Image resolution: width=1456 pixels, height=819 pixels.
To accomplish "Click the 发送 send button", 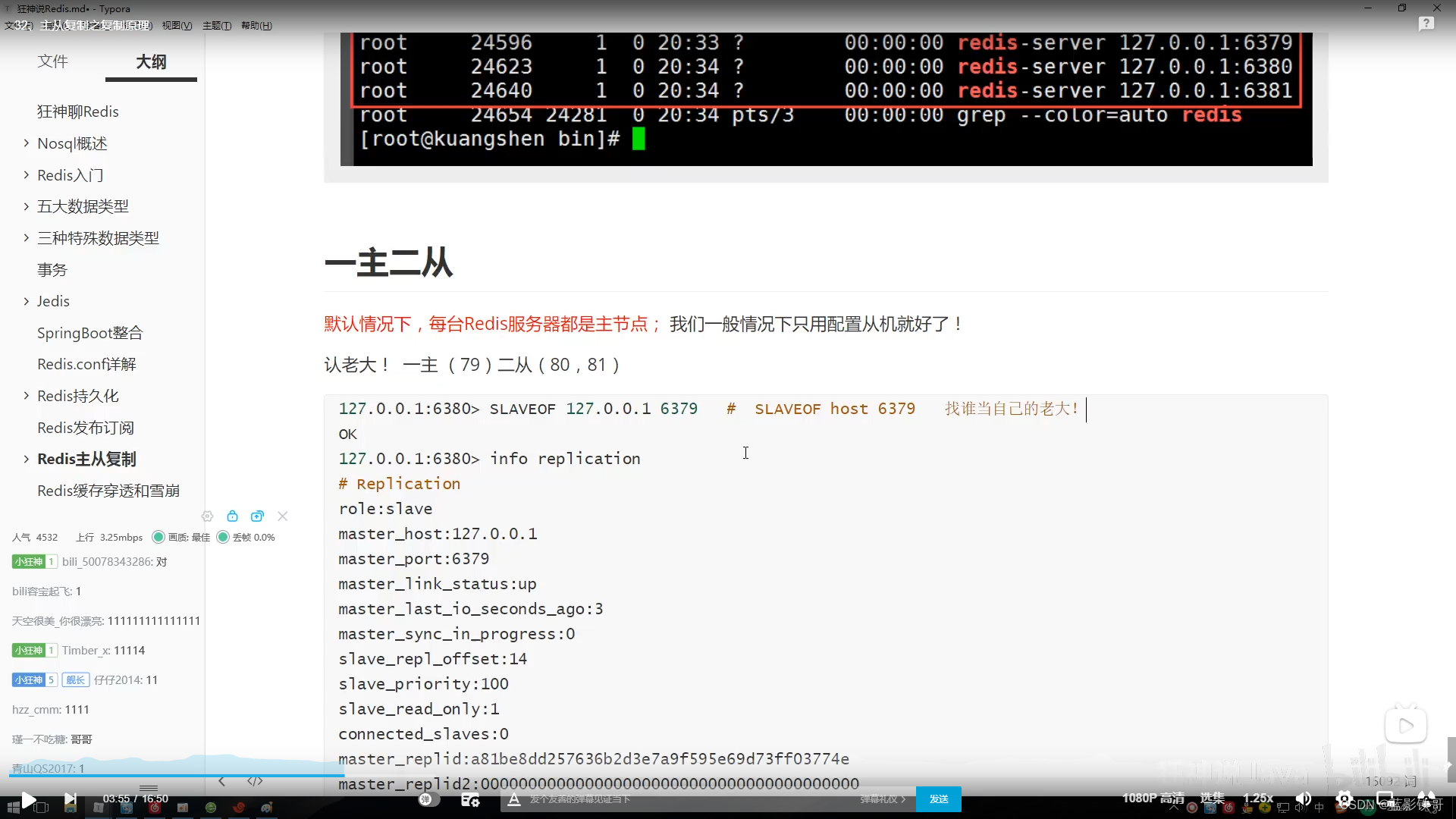I will tap(939, 799).
